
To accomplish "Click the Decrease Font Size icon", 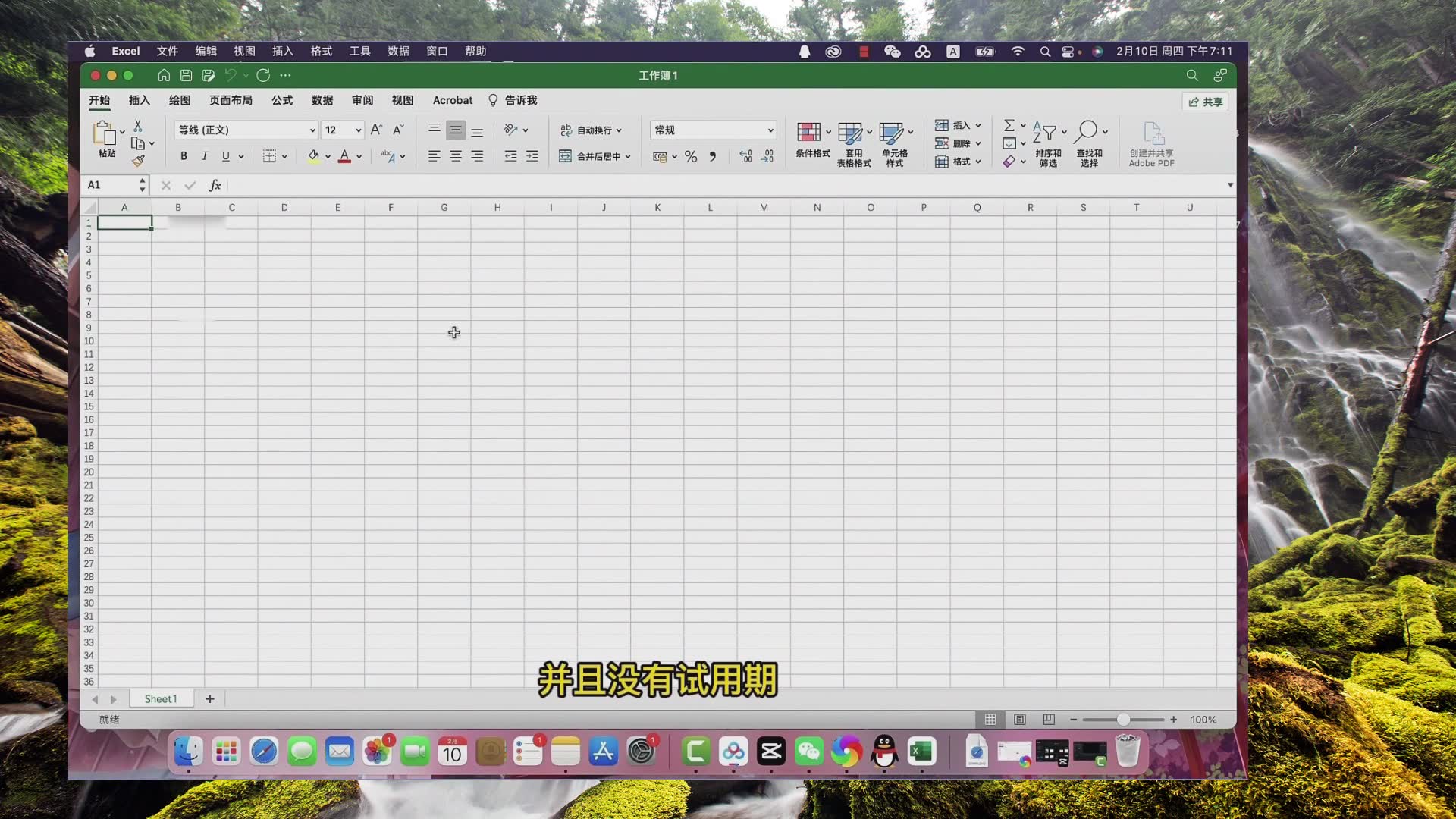I will (398, 130).
